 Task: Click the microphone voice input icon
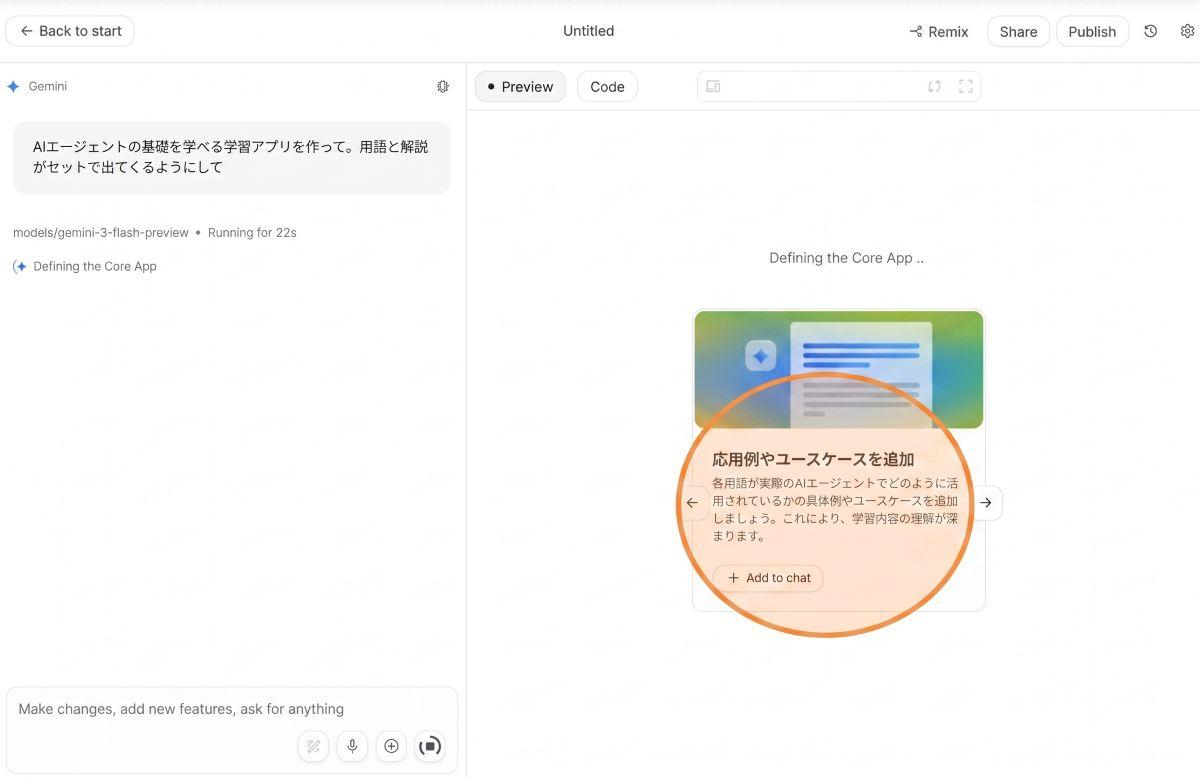352,746
